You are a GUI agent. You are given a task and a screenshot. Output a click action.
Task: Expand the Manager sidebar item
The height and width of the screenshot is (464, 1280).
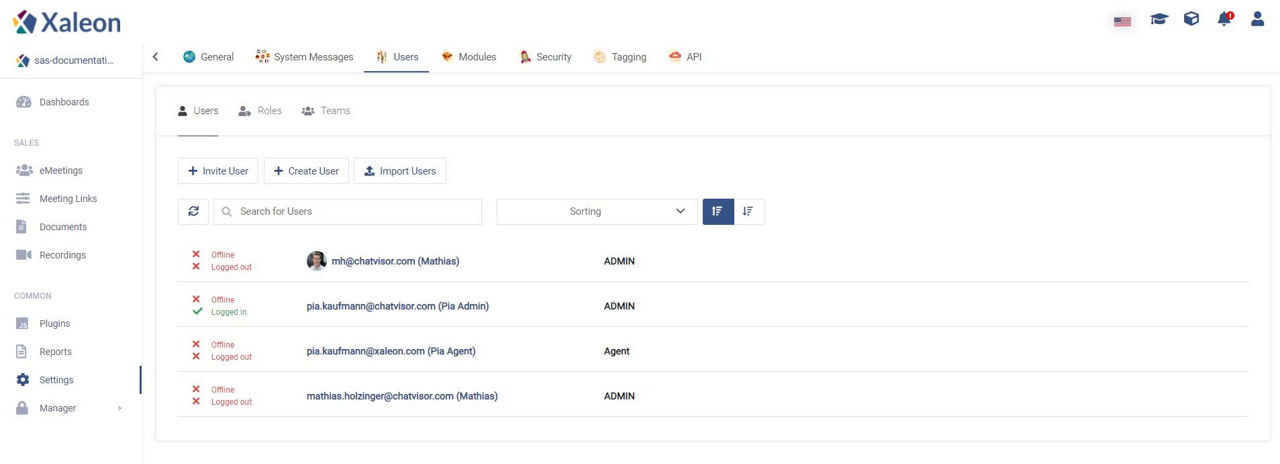tap(70, 408)
